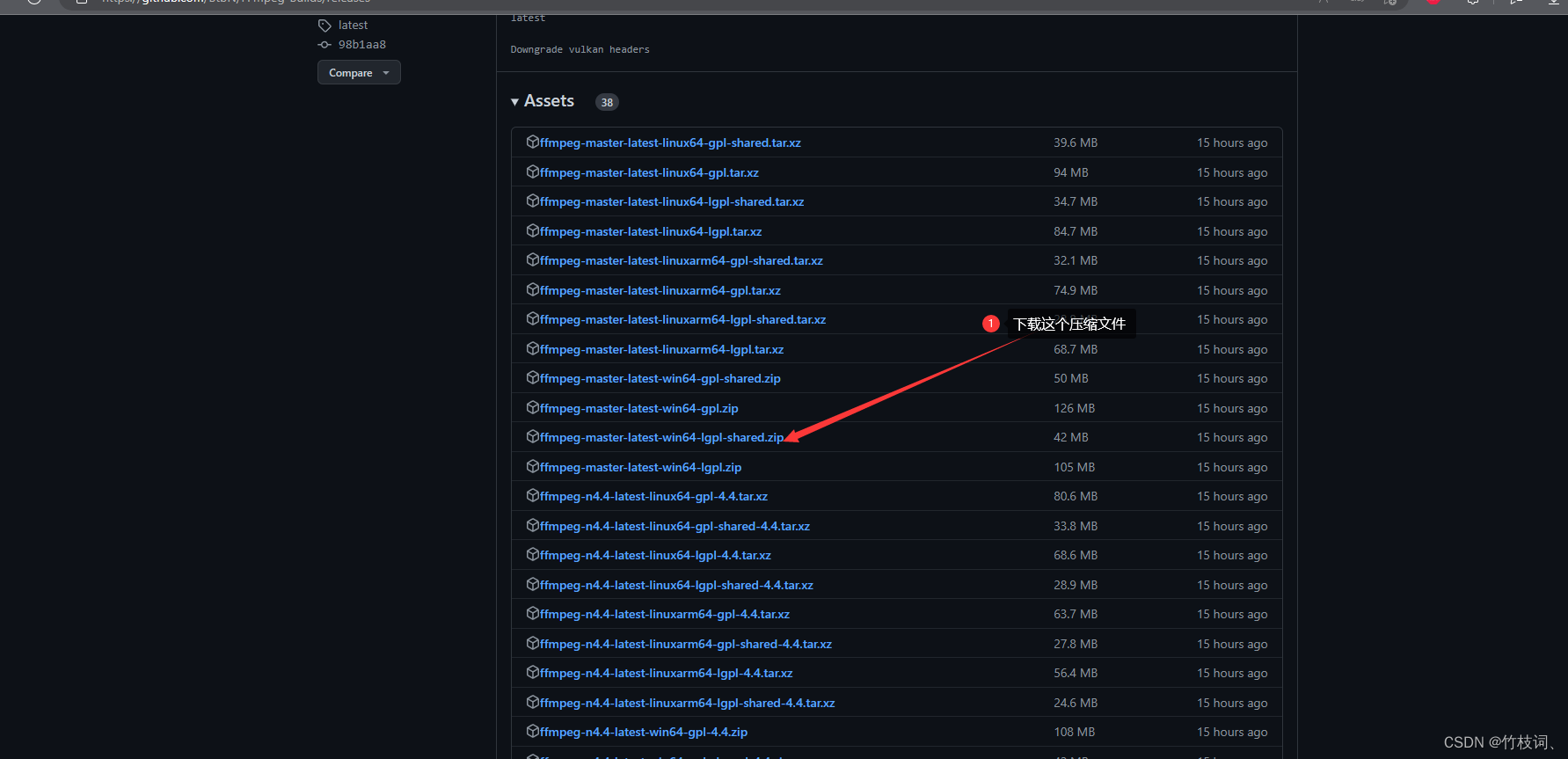Open commit 98b1aa8 link
1568x759 pixels.
pyautogui.click(x=362, y=45)
